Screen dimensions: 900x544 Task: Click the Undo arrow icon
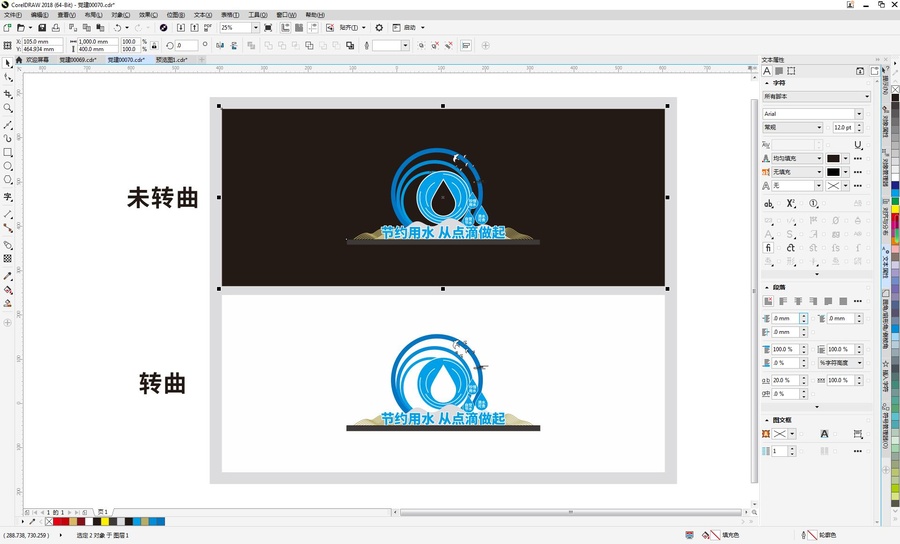pos(117,28)
